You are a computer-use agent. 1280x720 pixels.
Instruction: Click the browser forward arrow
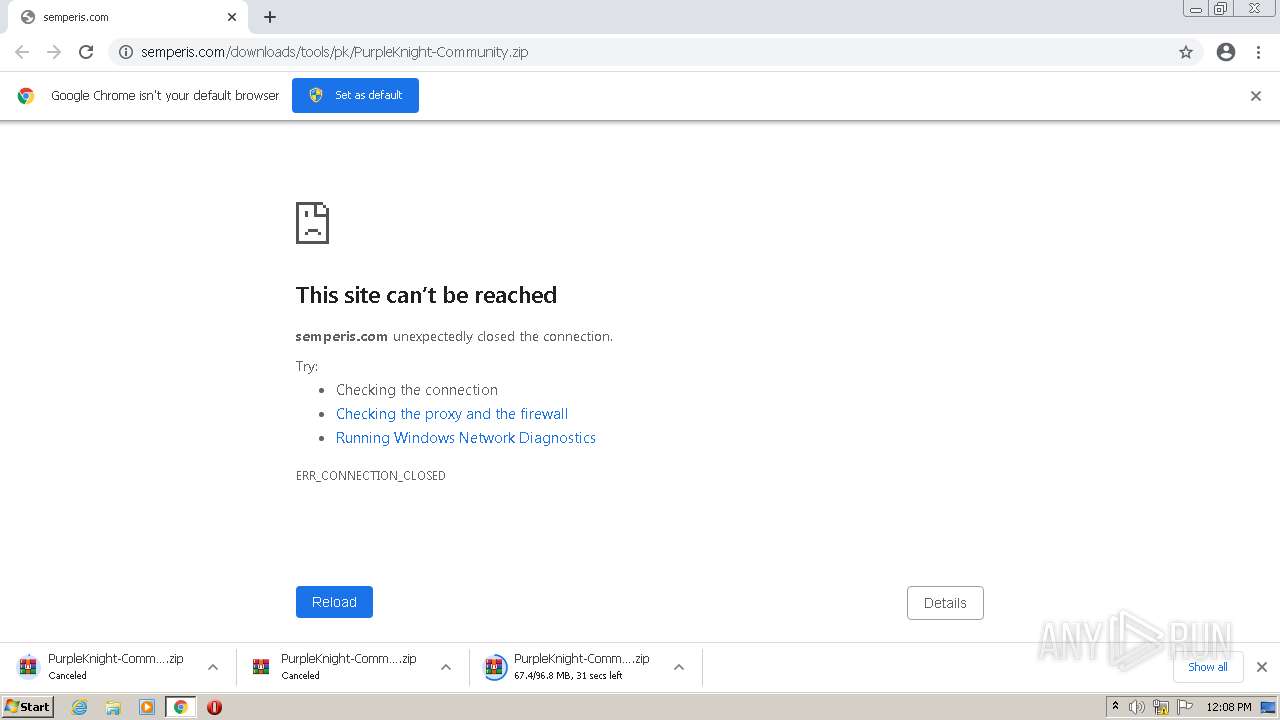point(54,52)
